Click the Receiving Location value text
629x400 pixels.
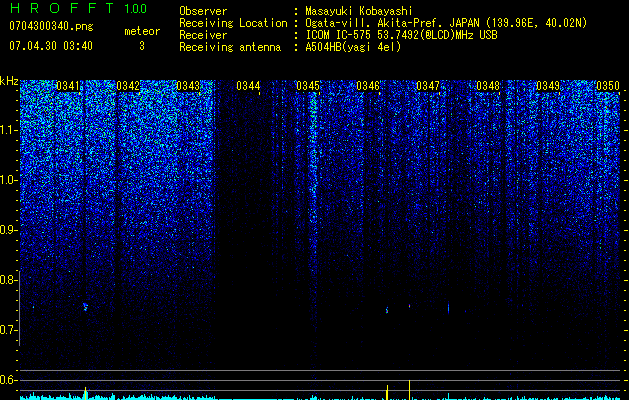coord(446,23)
